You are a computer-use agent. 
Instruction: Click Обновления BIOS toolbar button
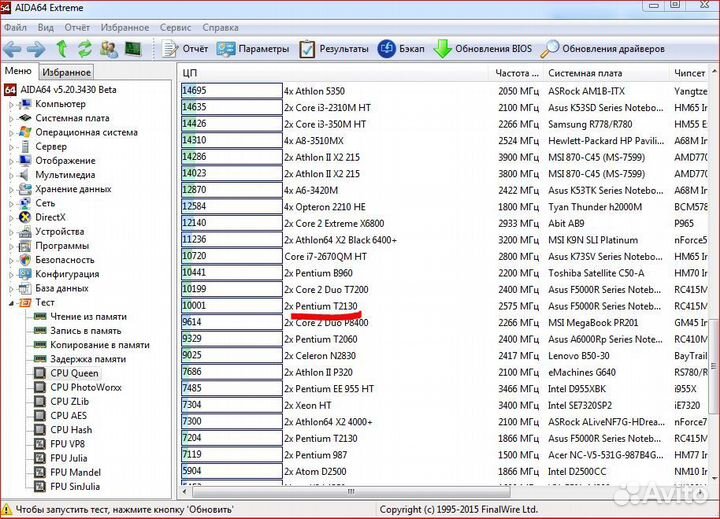483,49
